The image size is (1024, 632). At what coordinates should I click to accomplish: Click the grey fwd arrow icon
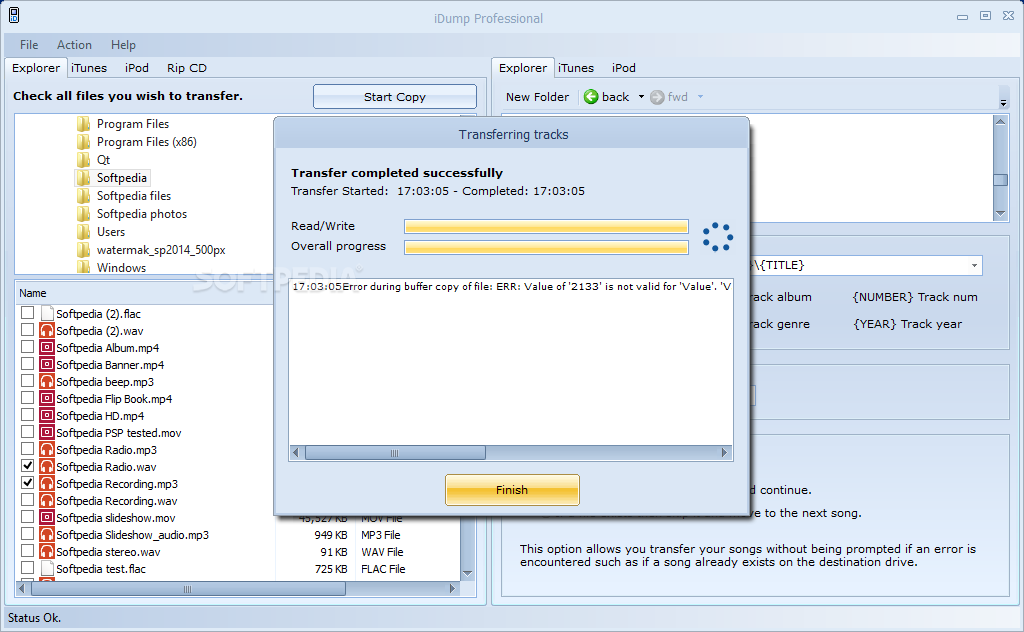point(657,97)
